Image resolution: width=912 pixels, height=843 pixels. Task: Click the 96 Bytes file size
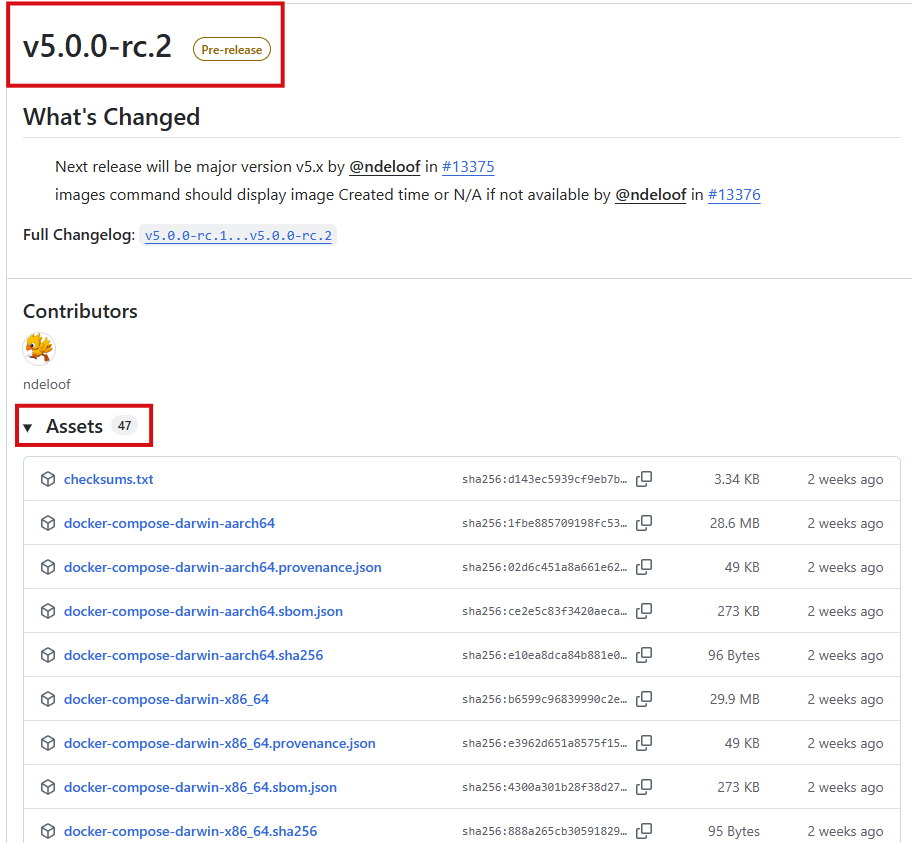pyautogui.click(x=734, y=655)
